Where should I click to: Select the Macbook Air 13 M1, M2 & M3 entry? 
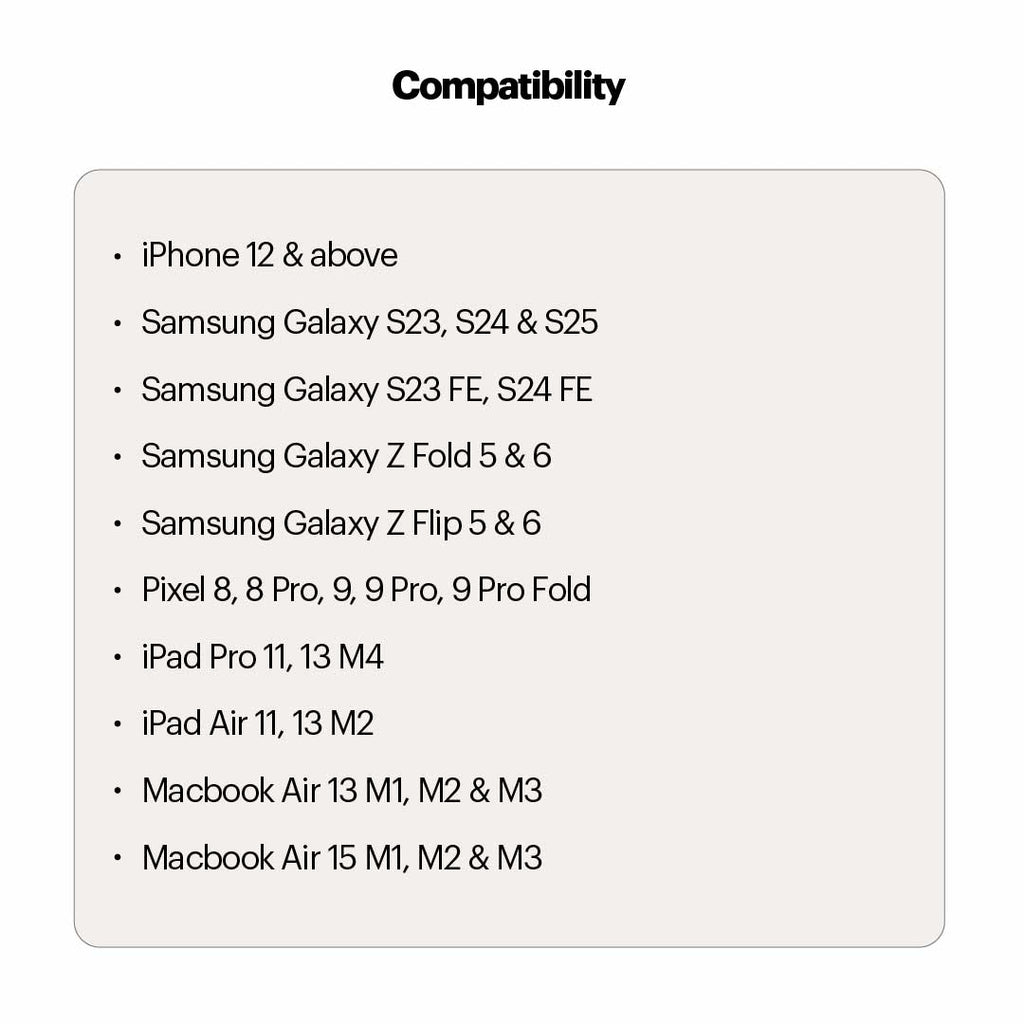coord(342,791)
